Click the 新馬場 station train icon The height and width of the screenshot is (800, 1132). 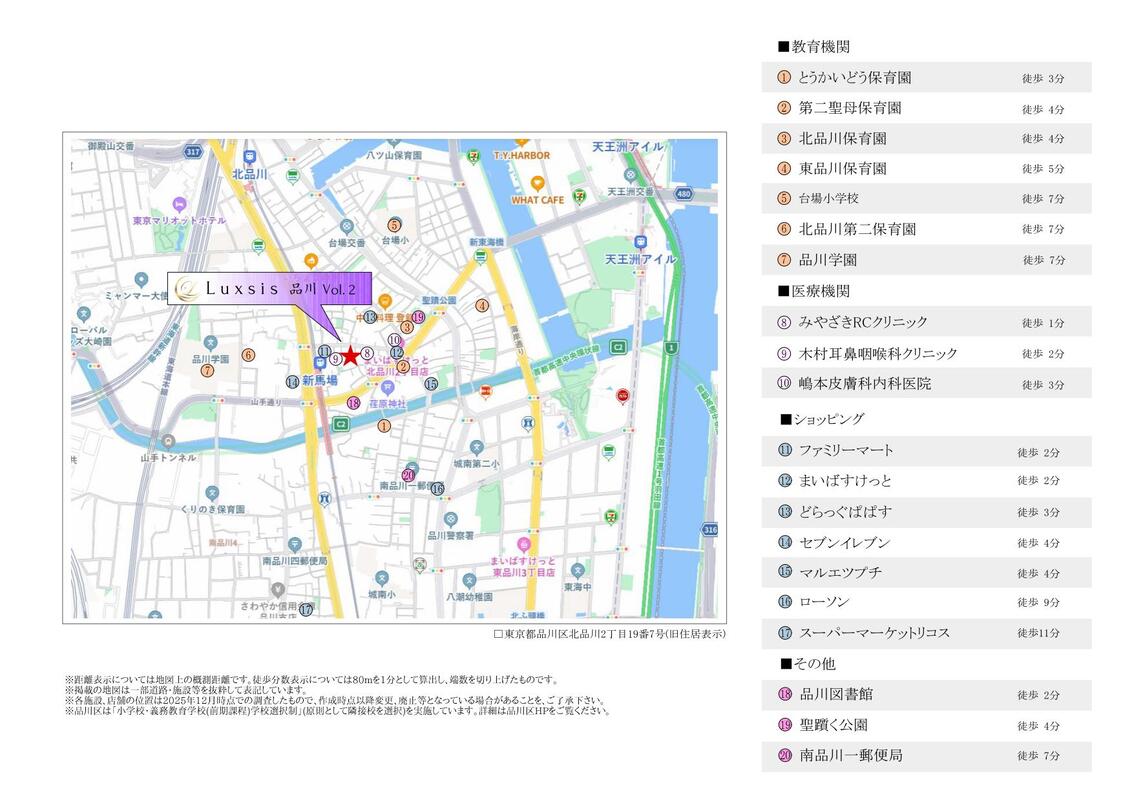[319, 363]
